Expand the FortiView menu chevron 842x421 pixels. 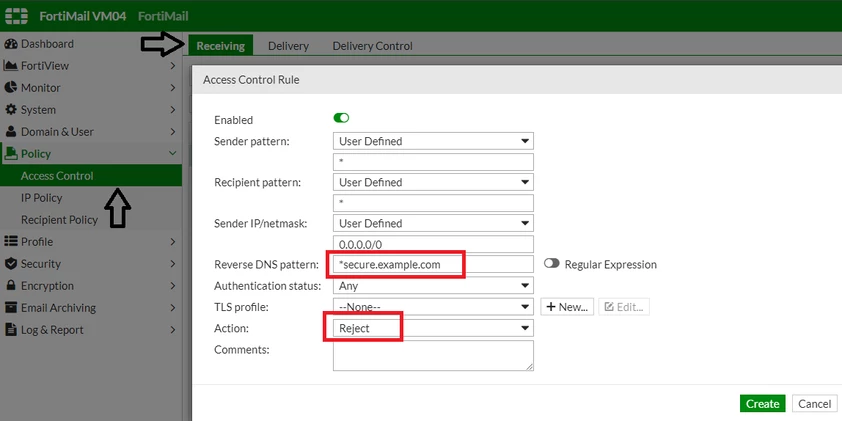172,66
